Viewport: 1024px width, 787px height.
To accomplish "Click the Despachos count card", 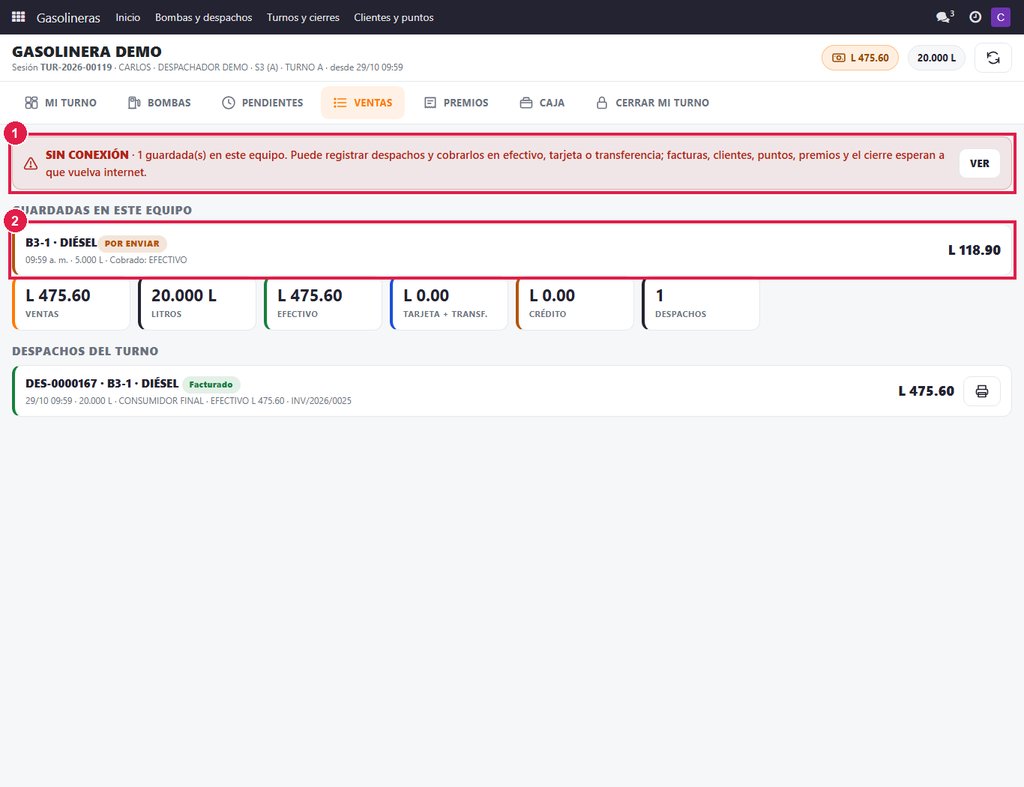I will point(701,304).
